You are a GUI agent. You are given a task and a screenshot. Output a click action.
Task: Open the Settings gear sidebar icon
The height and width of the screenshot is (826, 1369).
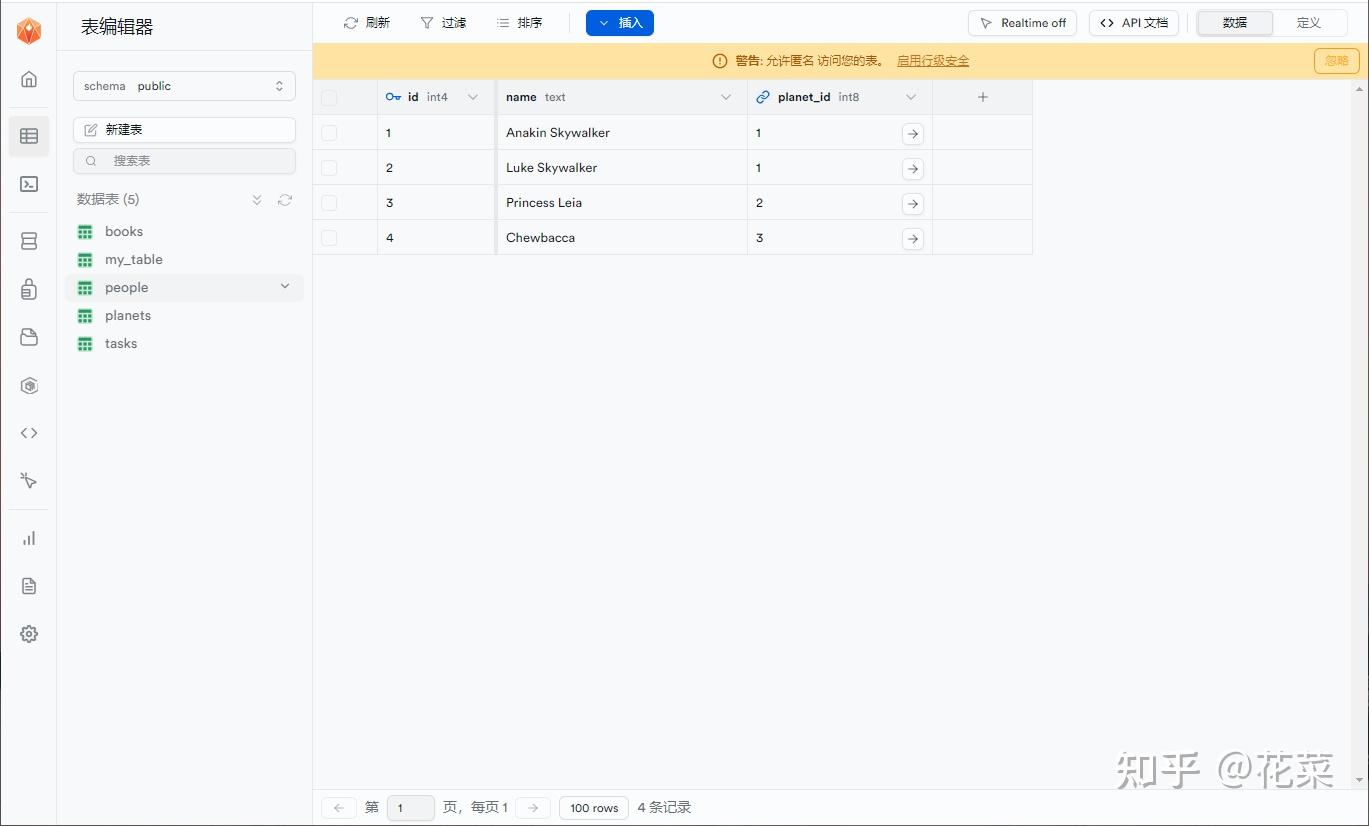pyautogui.click(x=29, y=634)
